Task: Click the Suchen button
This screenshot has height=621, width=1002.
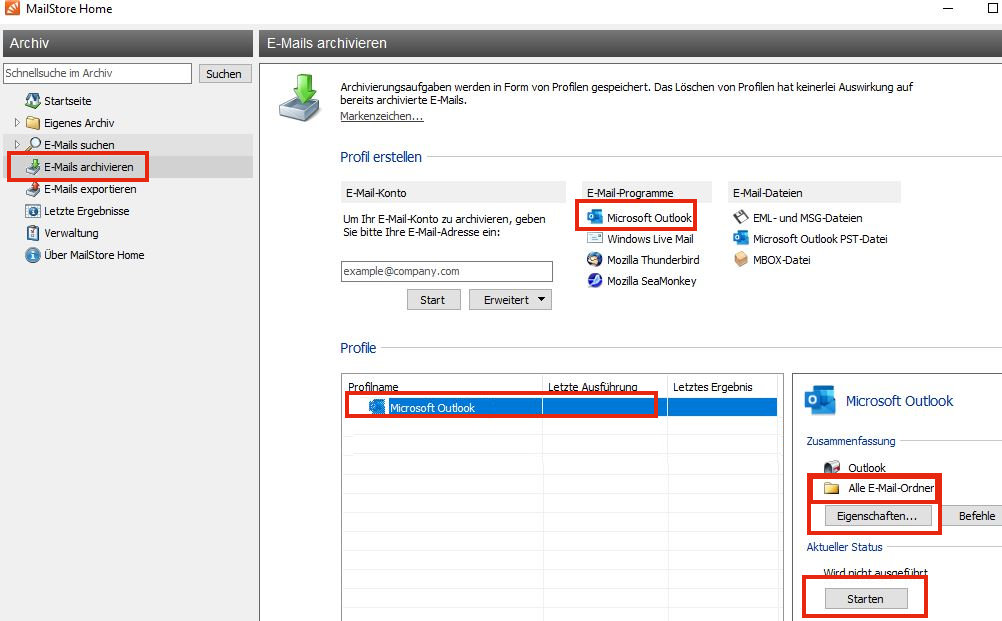Action: [x=224, y=73]
